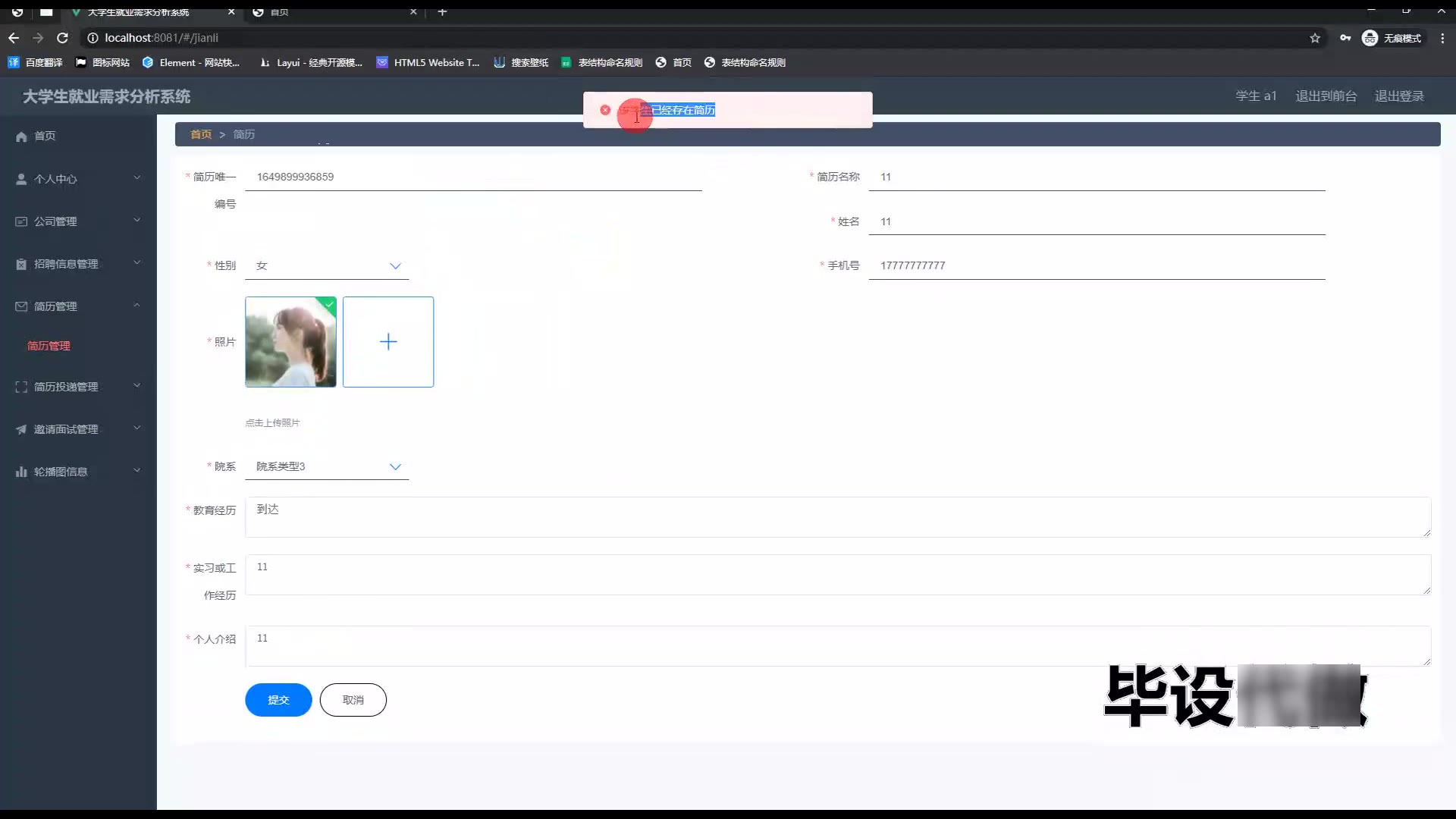Click the 取消 button

point(353,700)
